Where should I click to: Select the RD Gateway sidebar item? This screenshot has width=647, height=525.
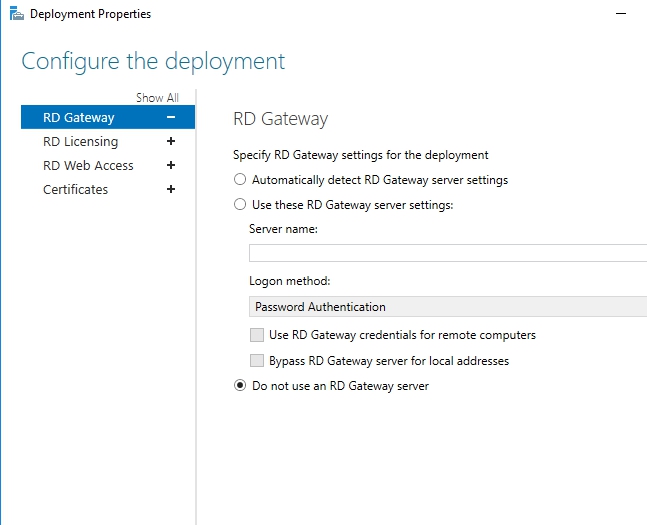point(79,118)
